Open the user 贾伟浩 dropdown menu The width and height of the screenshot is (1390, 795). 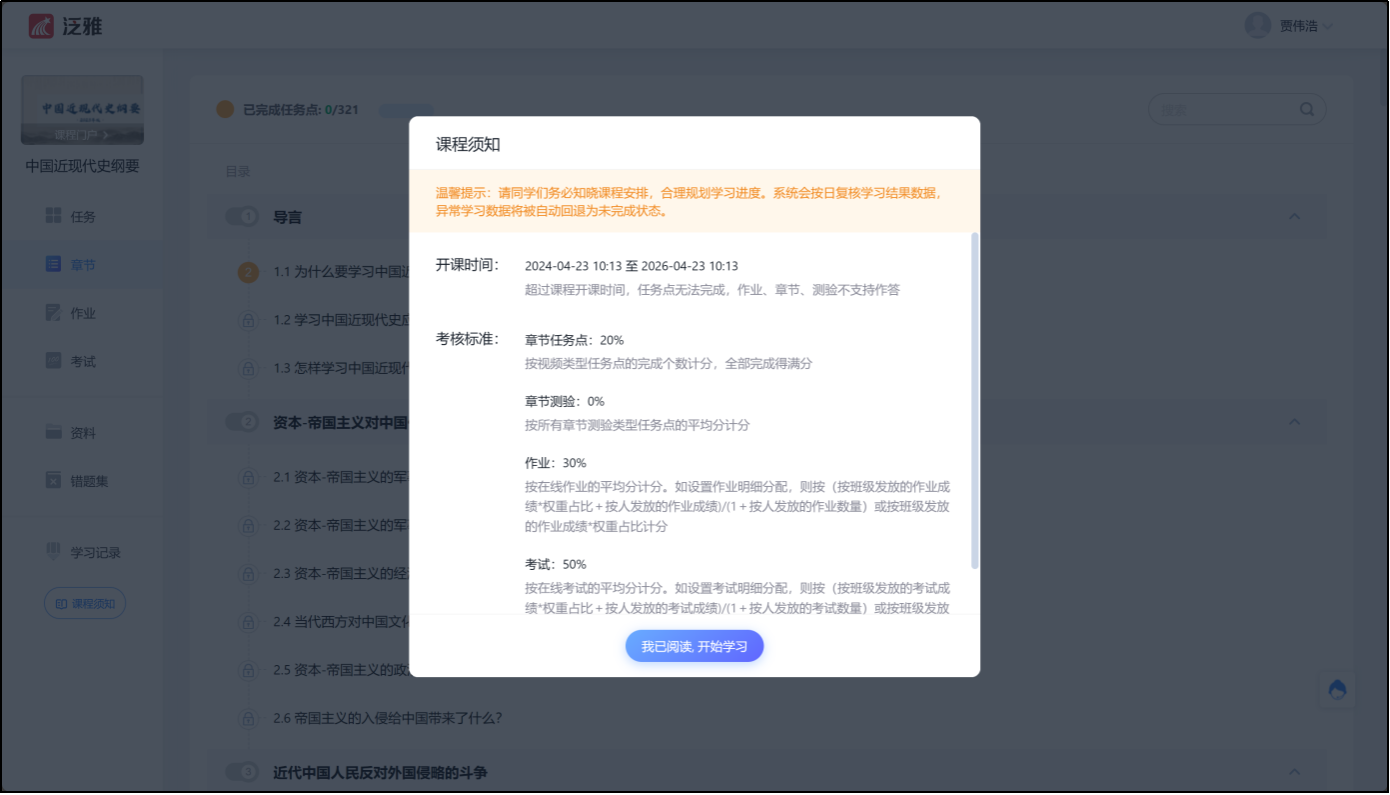click(1290, 26)
